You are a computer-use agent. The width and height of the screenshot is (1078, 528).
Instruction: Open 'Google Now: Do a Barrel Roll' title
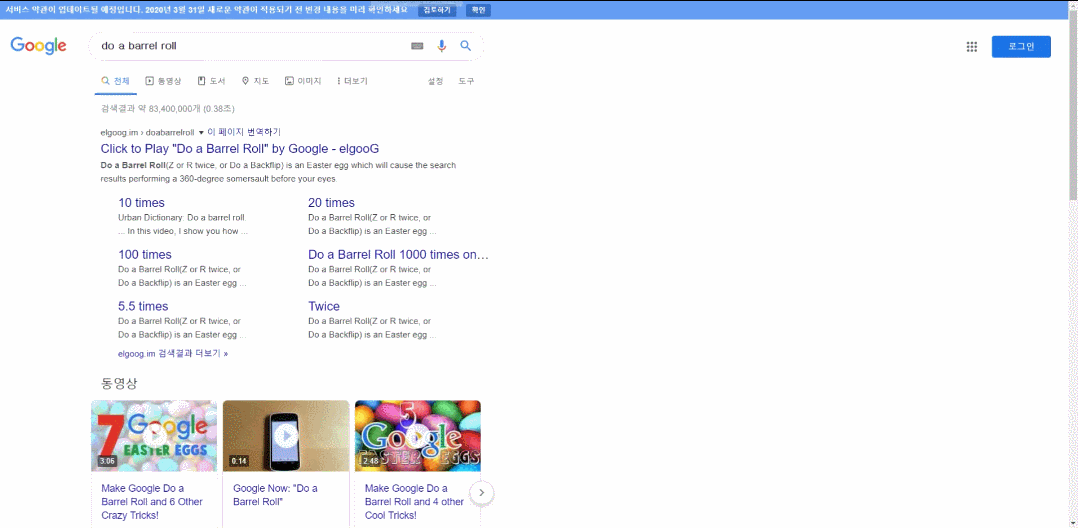[275, 495]
